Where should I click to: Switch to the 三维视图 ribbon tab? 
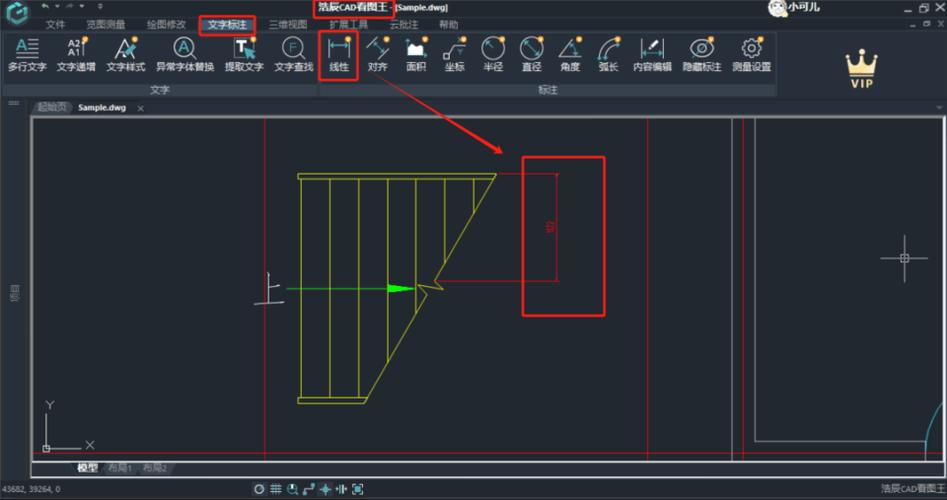[x=288, y=25]
